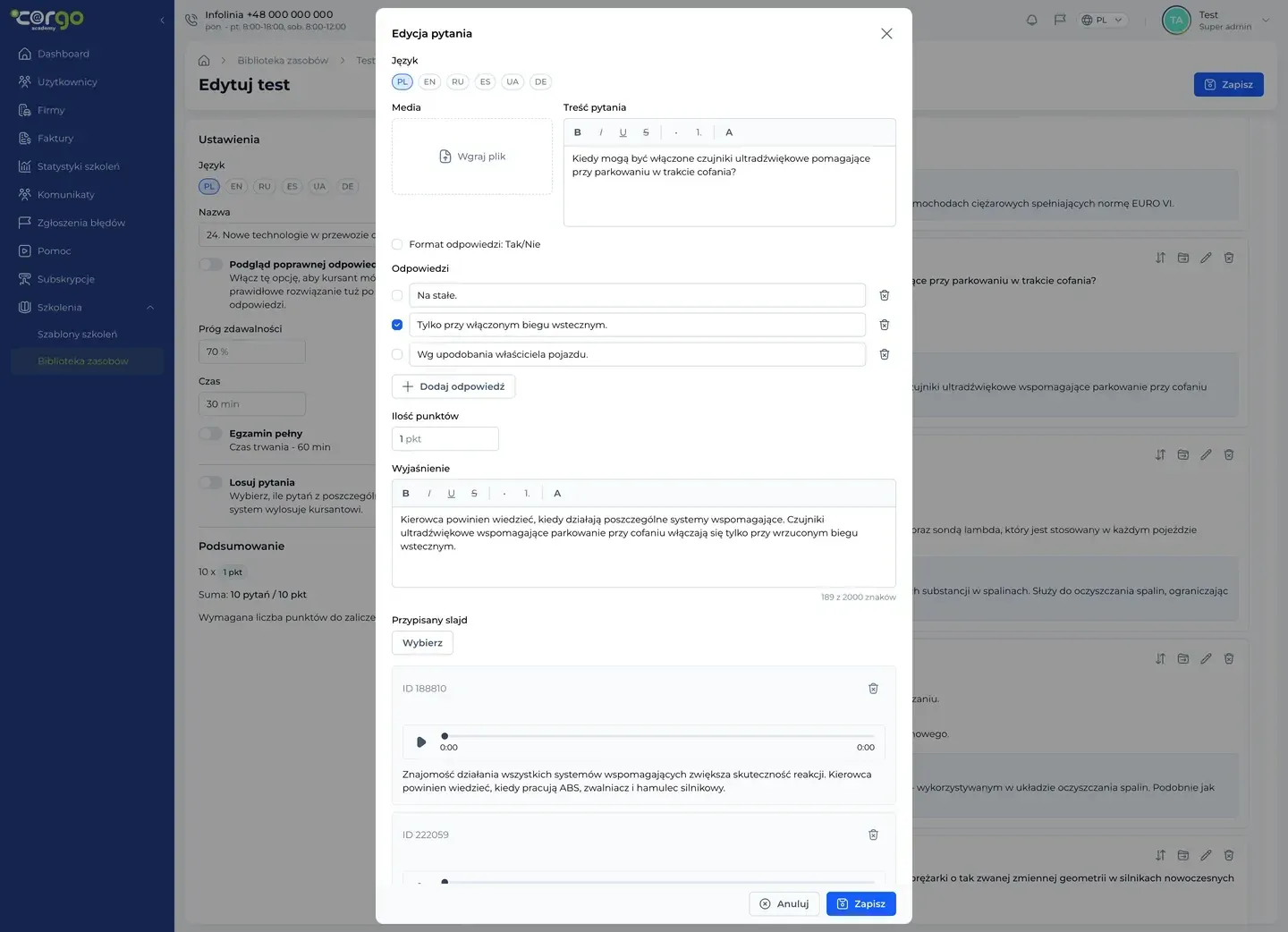Expand the Test Super admin user menu
The height and width of the screenshot is (932, 1288).
[1216, 20]
